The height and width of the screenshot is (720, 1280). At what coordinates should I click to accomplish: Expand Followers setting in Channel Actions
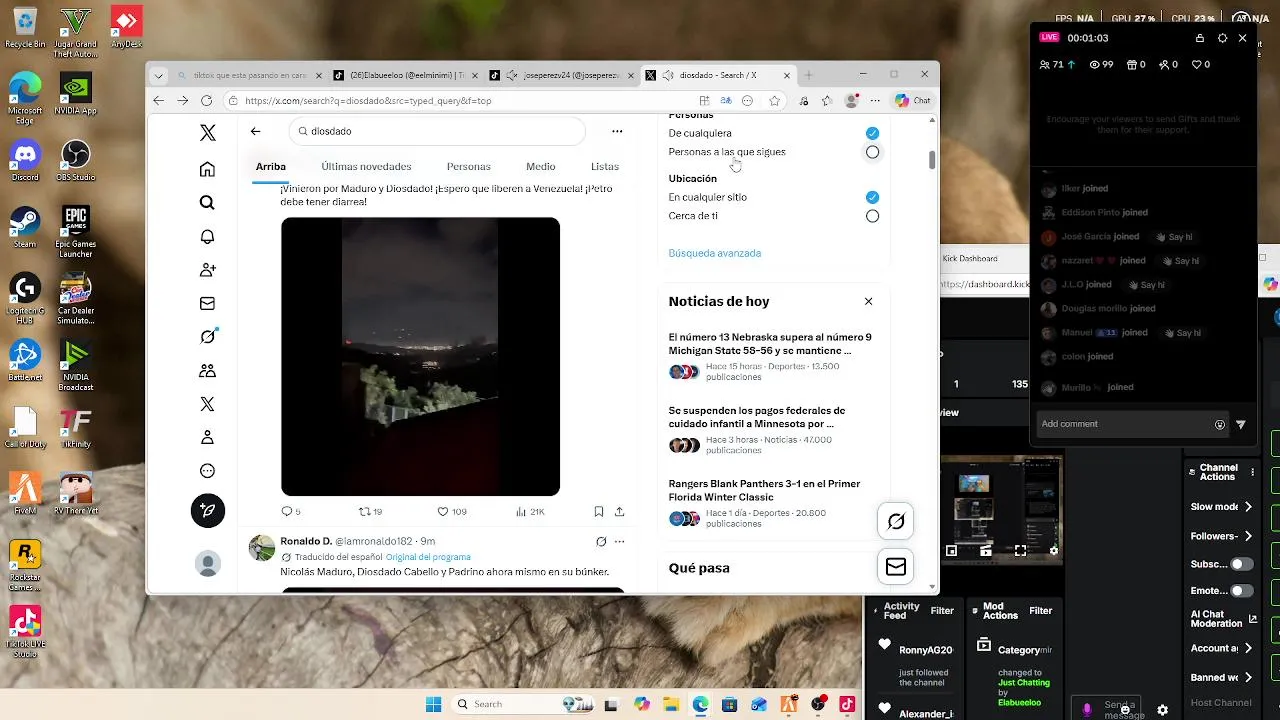1248,536
